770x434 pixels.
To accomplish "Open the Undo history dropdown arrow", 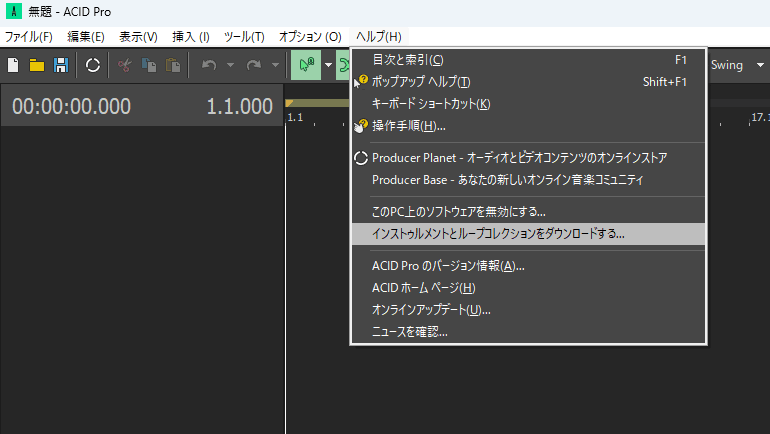I will tap(230, 65).
